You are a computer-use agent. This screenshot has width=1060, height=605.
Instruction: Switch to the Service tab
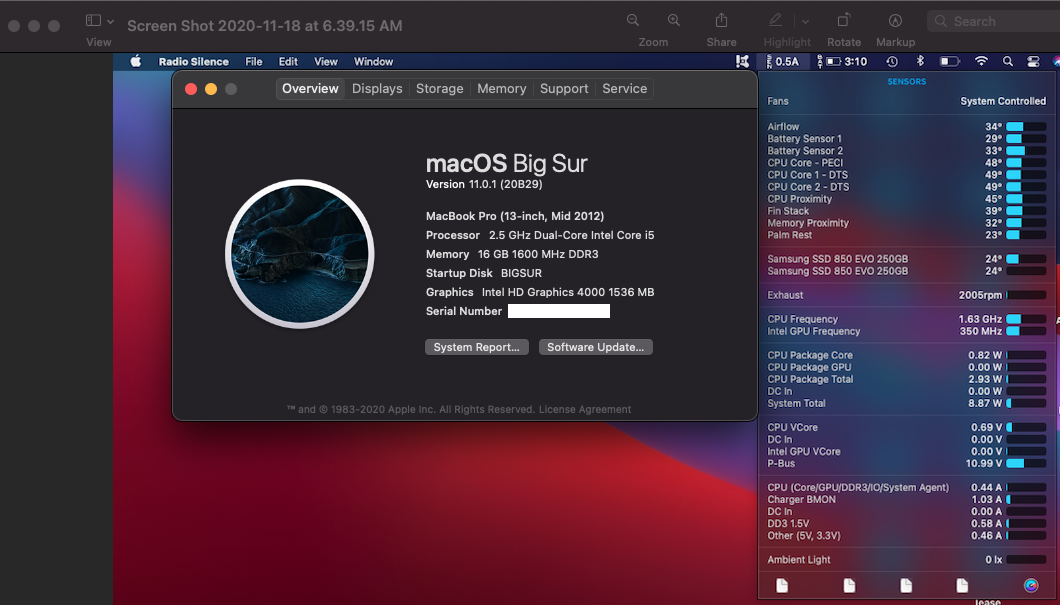click(625, 89)
